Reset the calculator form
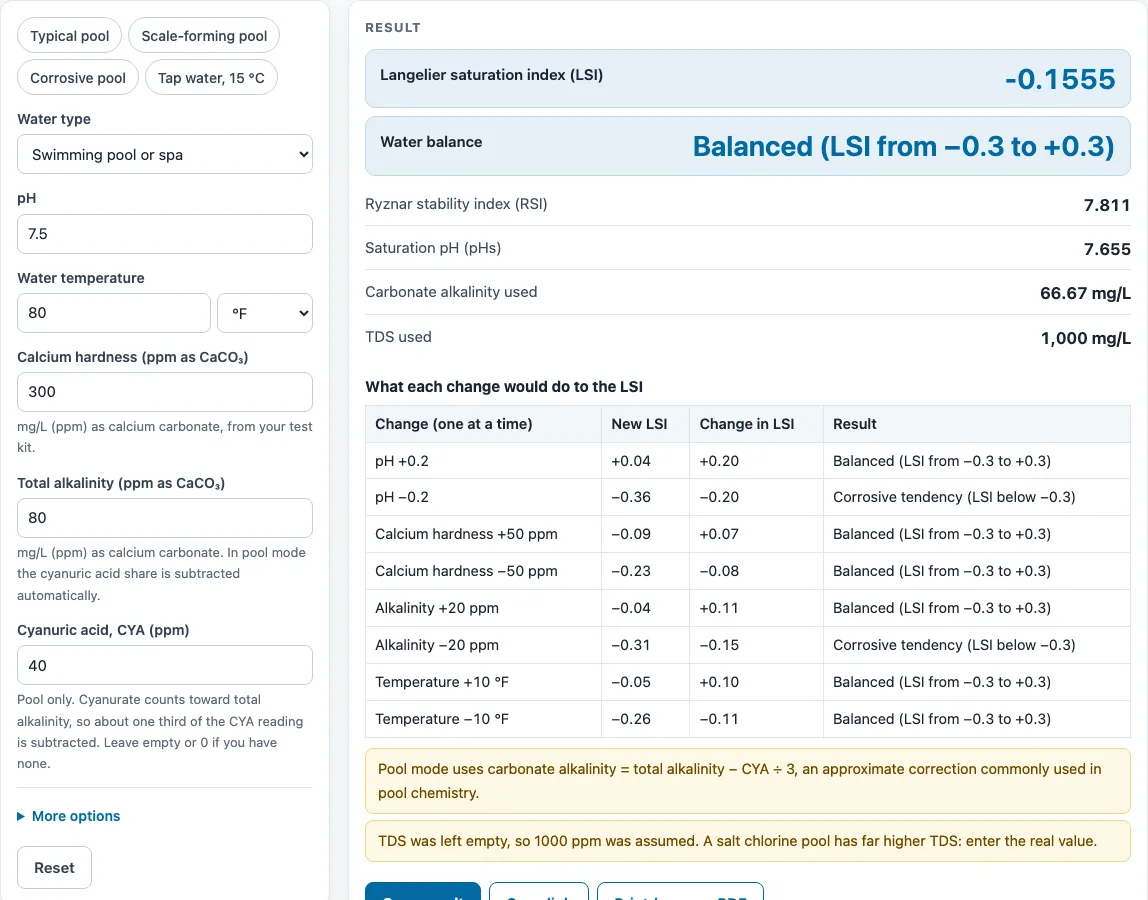Viewport: 1148px width, 900px height. point(54,868)
